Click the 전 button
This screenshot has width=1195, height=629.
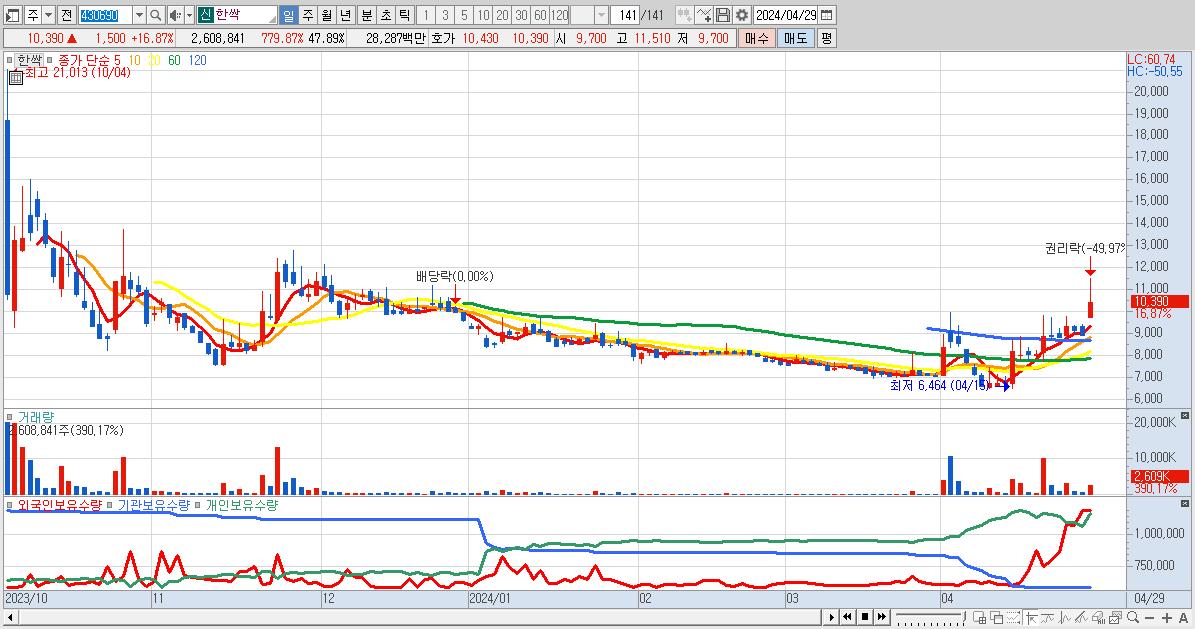coord(66,15)
